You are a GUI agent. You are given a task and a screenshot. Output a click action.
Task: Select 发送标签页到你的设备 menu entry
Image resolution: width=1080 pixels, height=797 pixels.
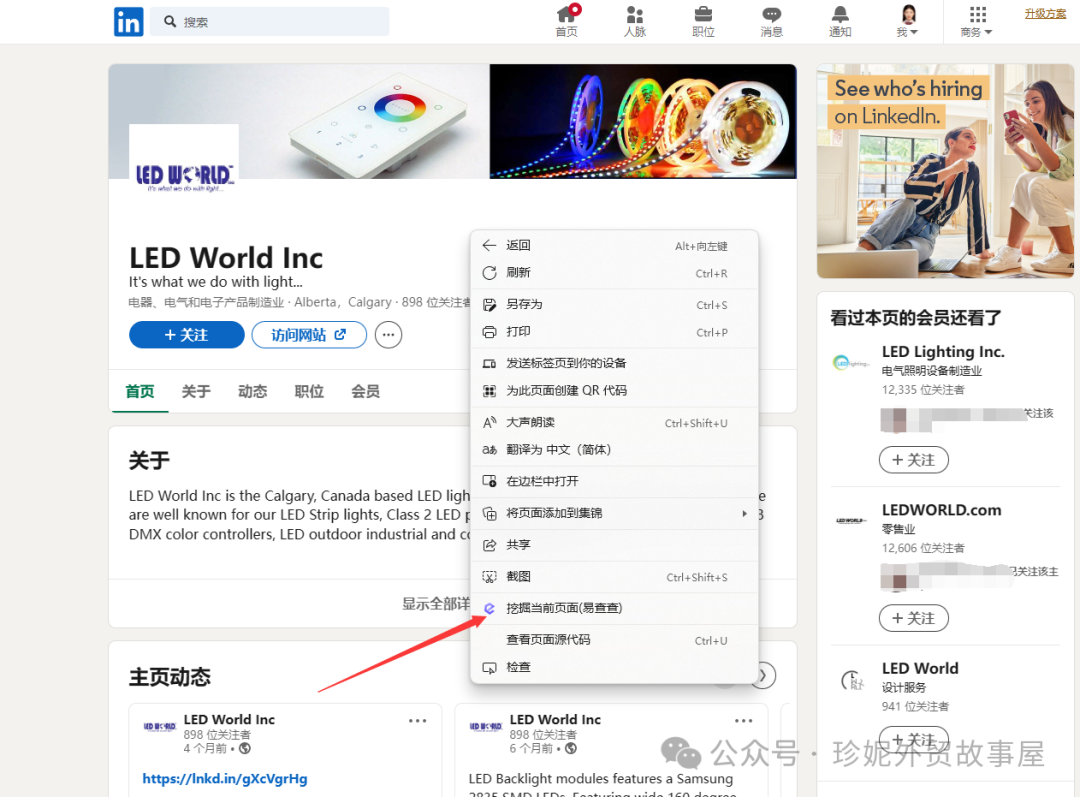[x=614, y=363]
